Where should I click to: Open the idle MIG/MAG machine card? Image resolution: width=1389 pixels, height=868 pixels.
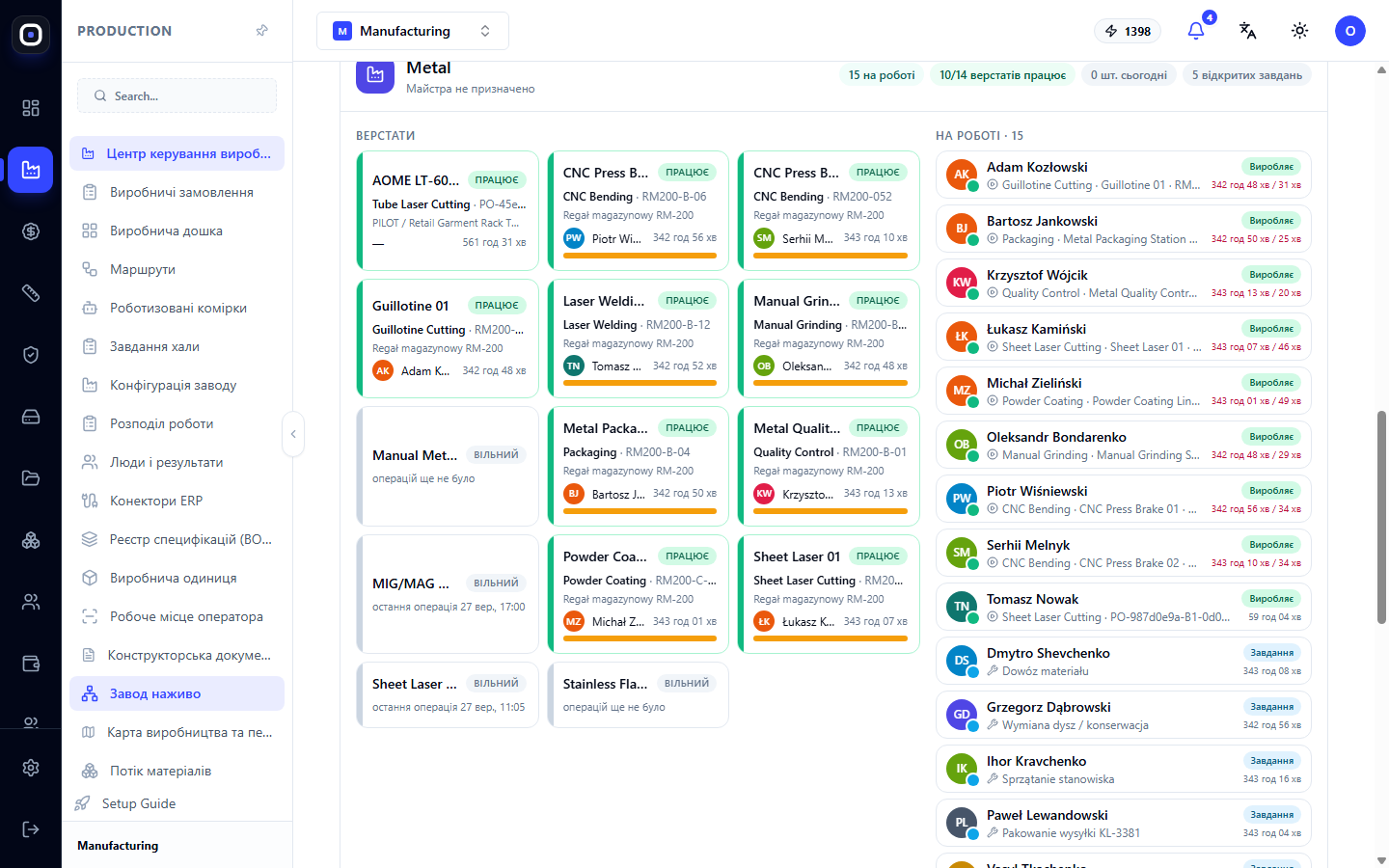448,594
